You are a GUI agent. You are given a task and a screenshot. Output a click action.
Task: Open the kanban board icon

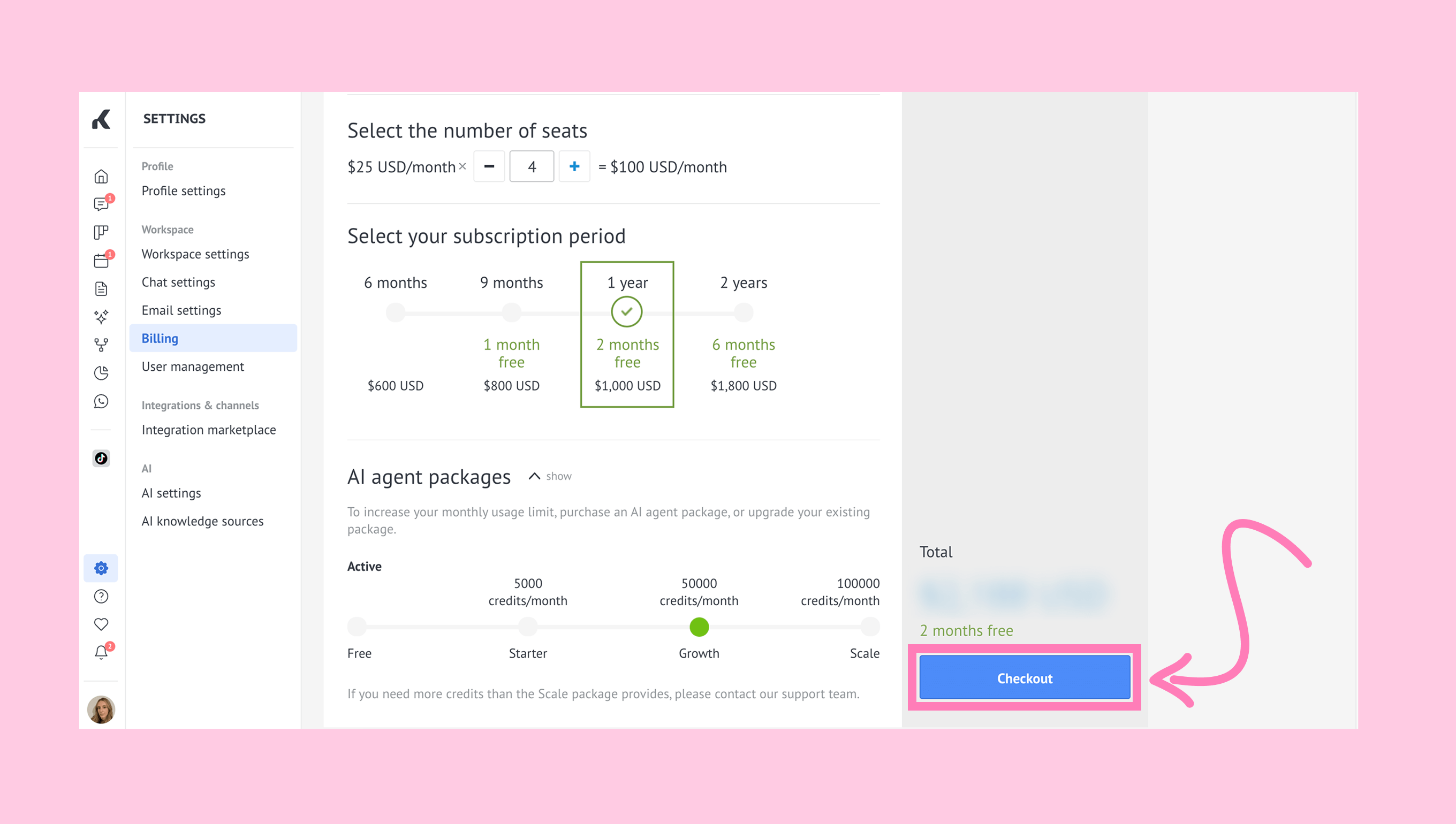click(101, 232)
